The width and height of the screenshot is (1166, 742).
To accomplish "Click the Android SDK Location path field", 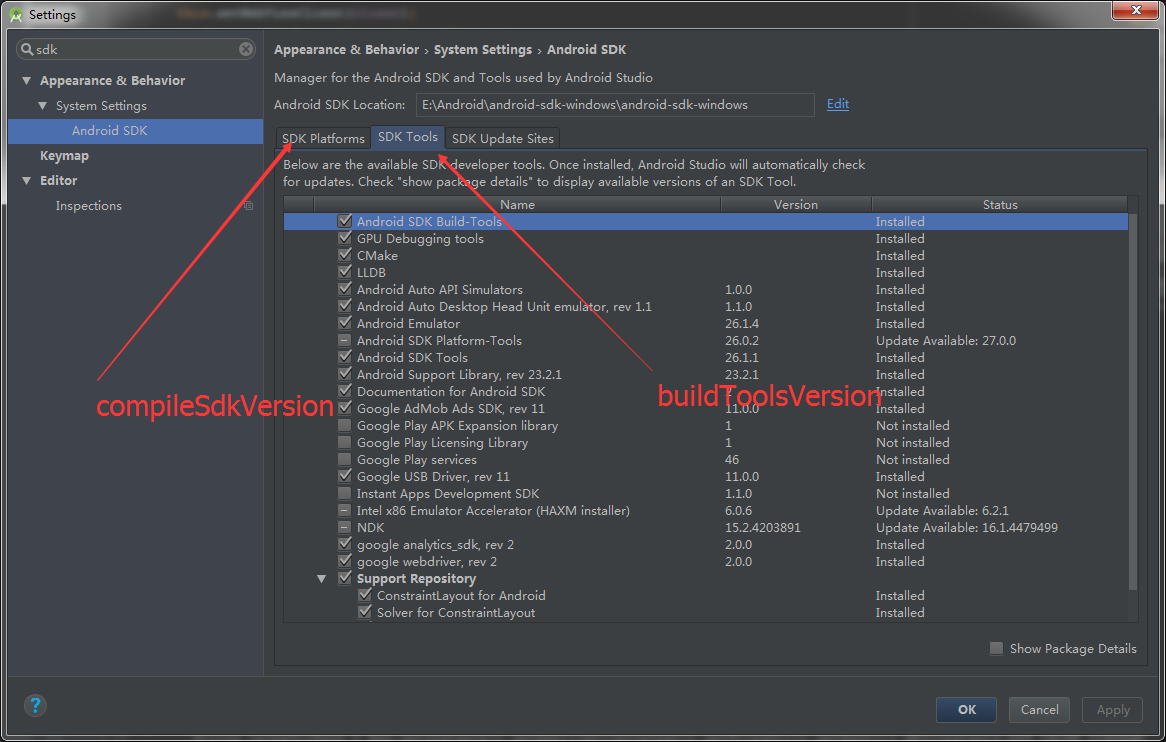I will pyautogui.click(x=615, y=105).
